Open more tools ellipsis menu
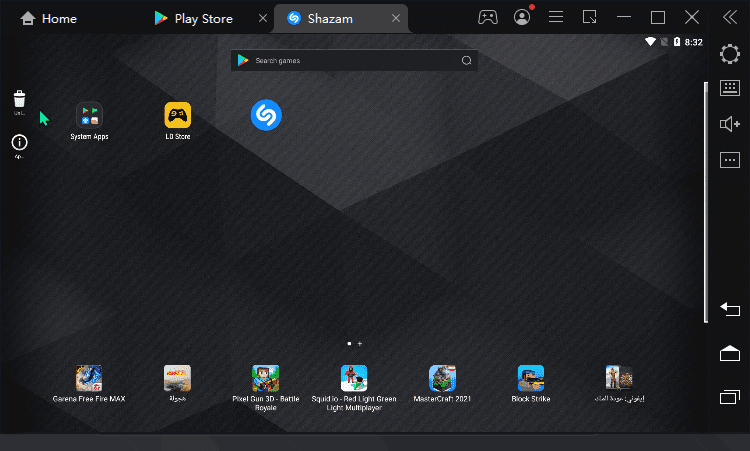The height and width of the screenshot is (451, 750). (730, 160)
